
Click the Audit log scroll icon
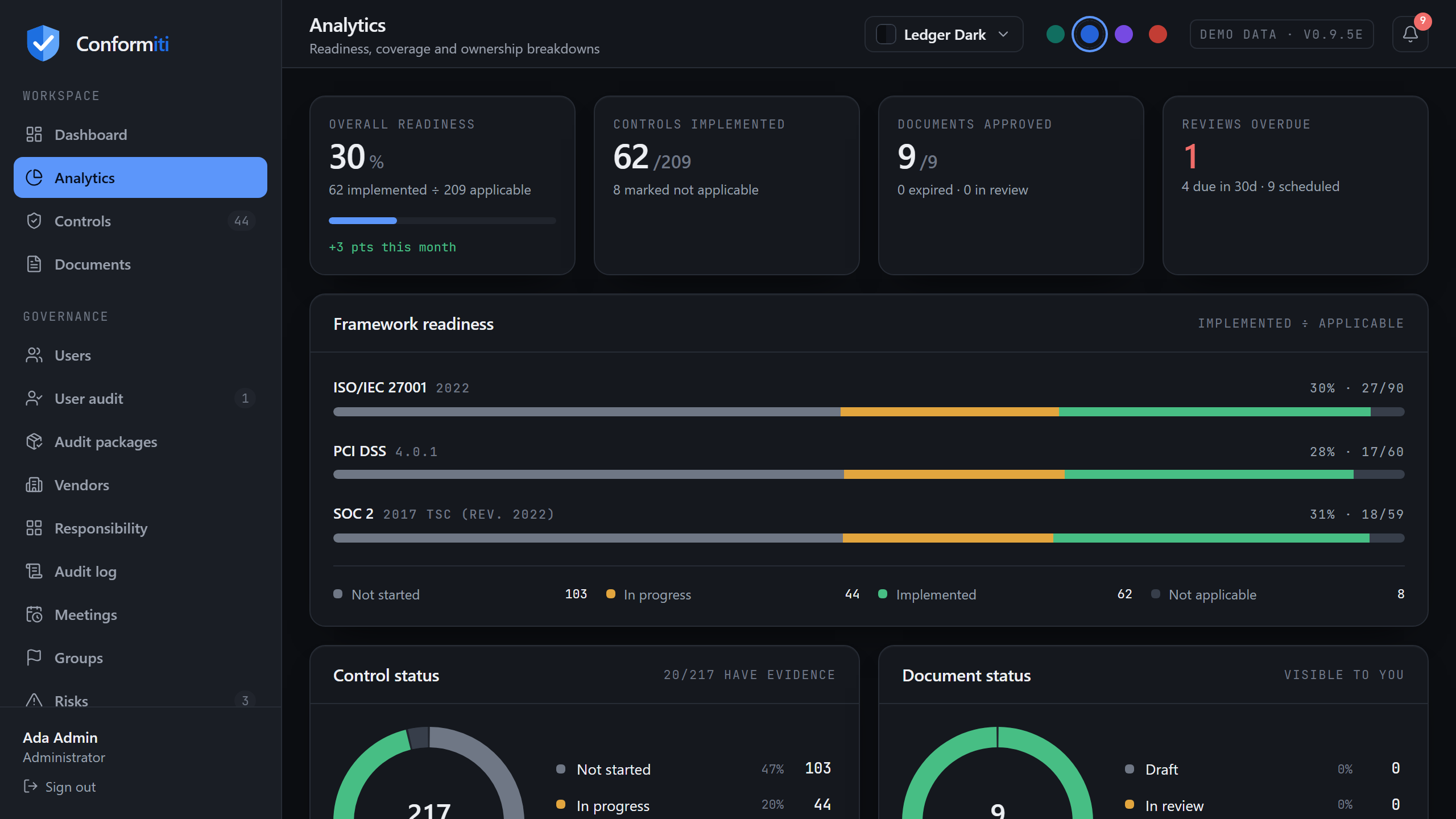tap(34, 571)
